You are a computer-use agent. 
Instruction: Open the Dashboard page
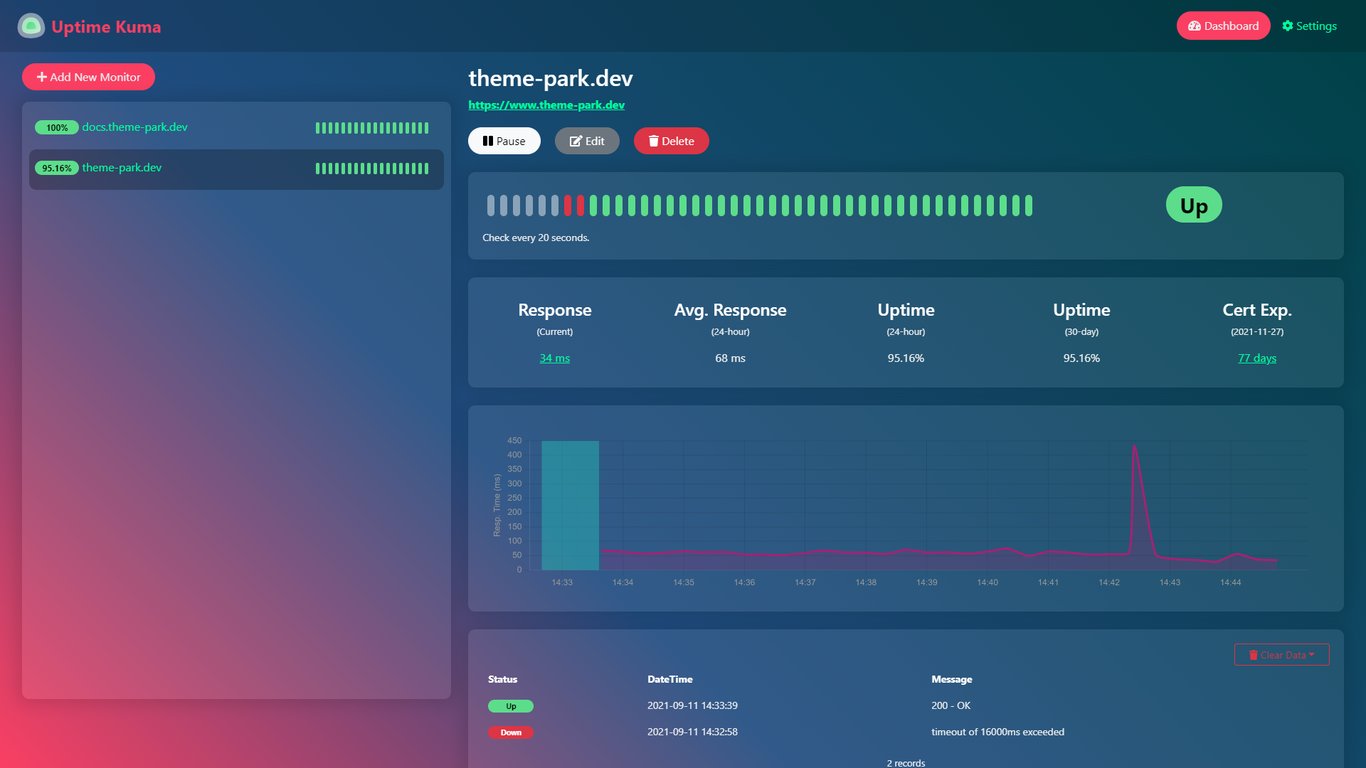pyautogui.click(x=1223, y=26)
